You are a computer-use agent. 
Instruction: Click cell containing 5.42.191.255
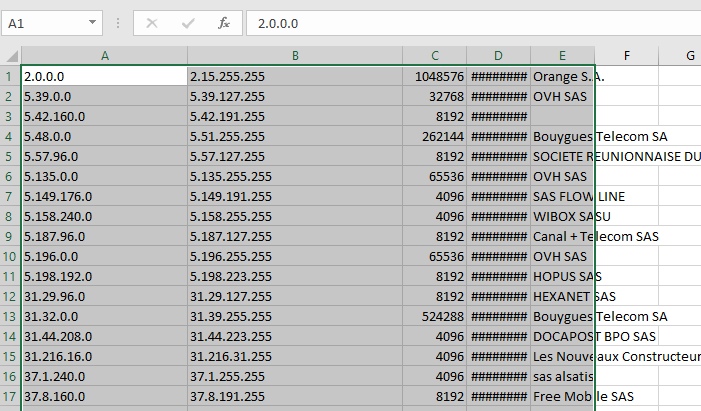(x=295, y=116)
